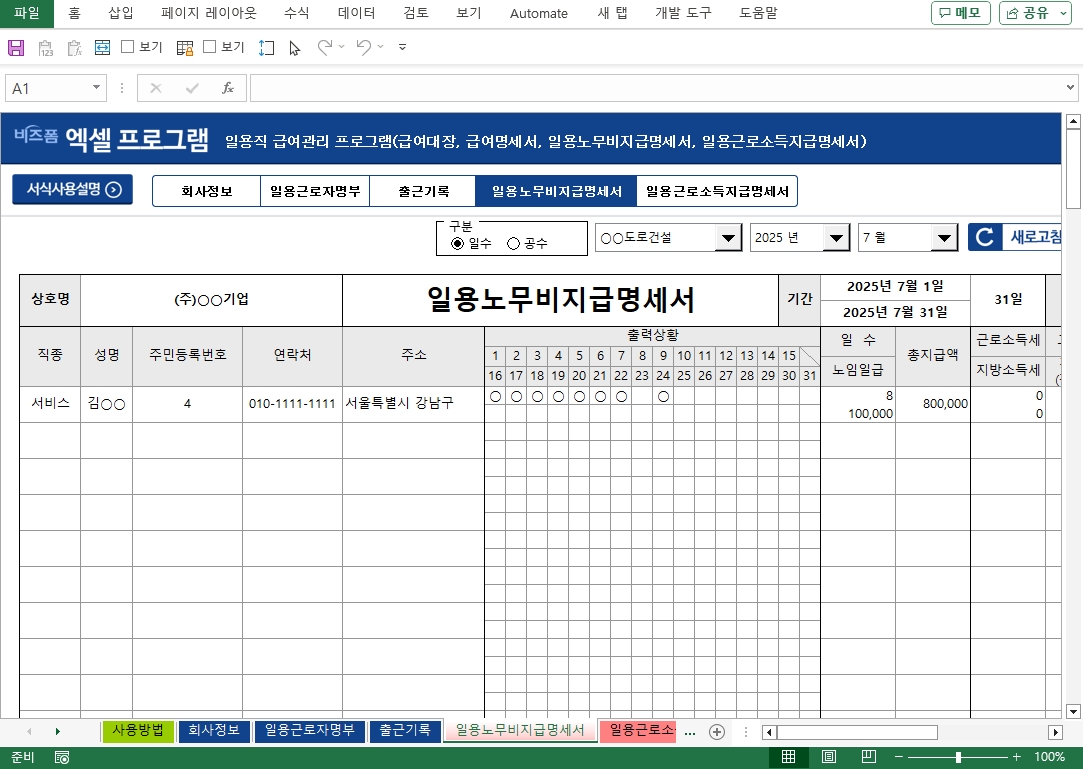Click the select objects arrow cursor icon

pyautogui.click(x=294, y=47)
